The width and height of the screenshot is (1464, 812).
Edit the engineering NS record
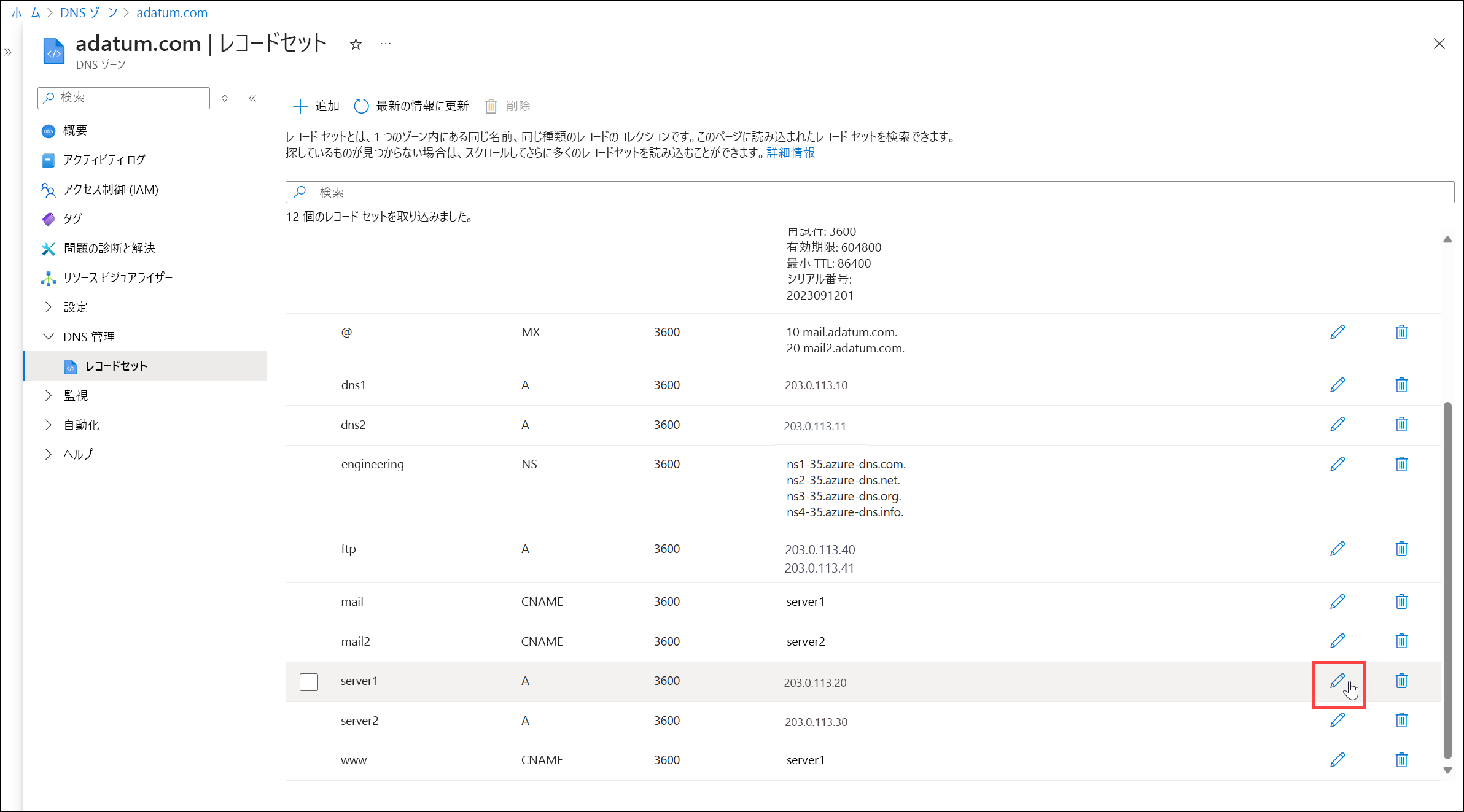1337,464
